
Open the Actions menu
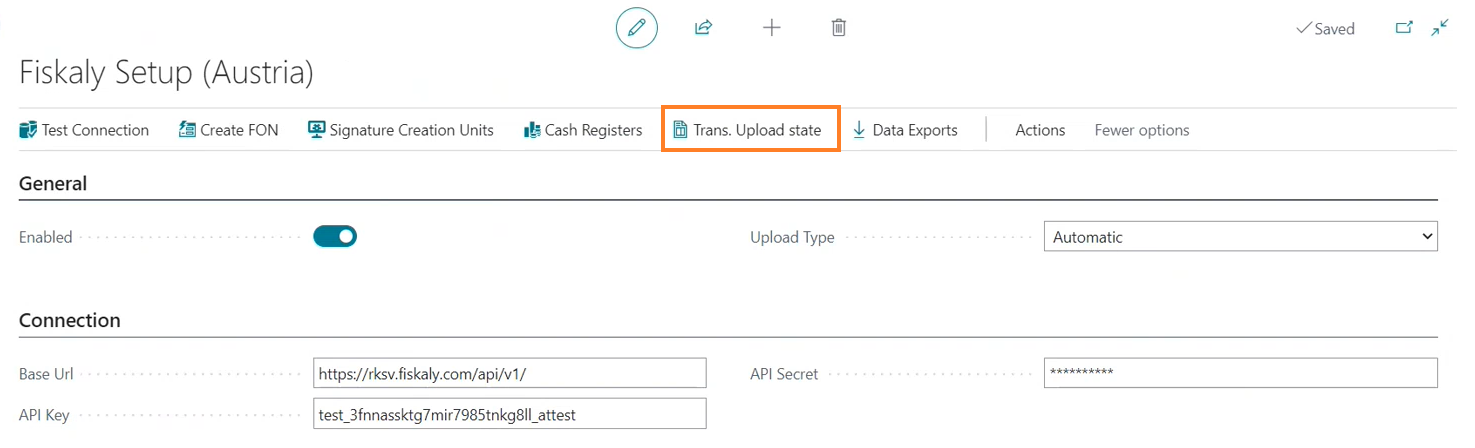coord(1040,130)
